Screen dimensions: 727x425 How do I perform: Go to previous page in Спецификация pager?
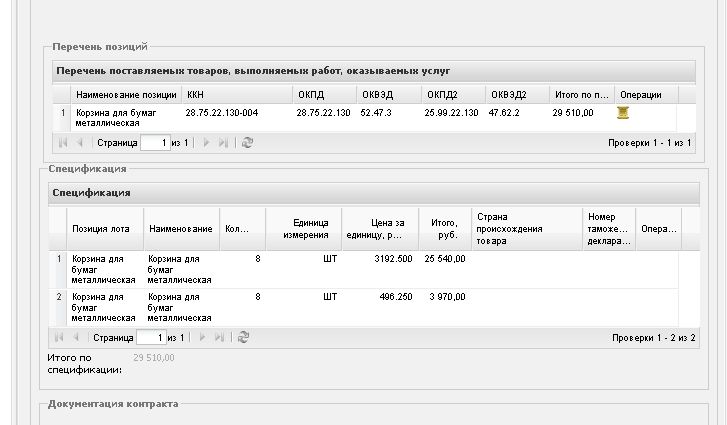click(76, 337)
